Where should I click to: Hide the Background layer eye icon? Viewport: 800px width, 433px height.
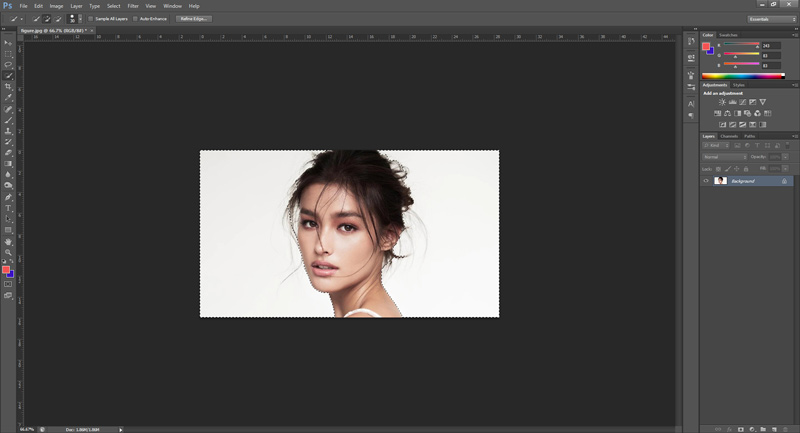point(706,181)
